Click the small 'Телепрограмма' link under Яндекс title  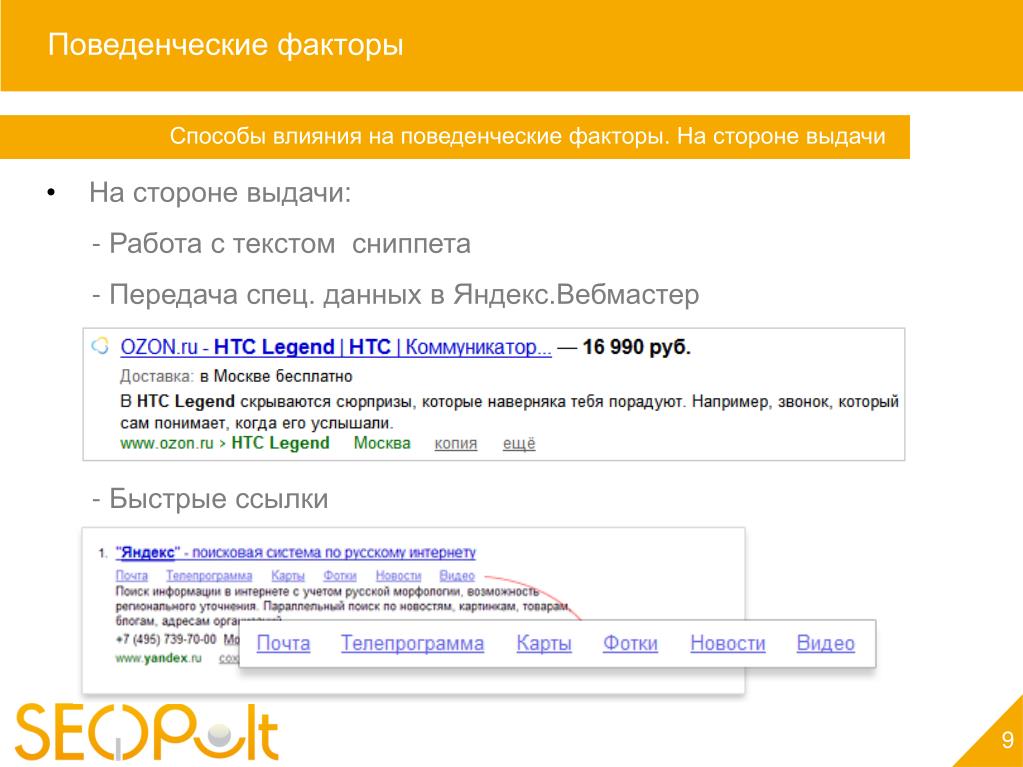pyautogui.click(x=209, y=576)
